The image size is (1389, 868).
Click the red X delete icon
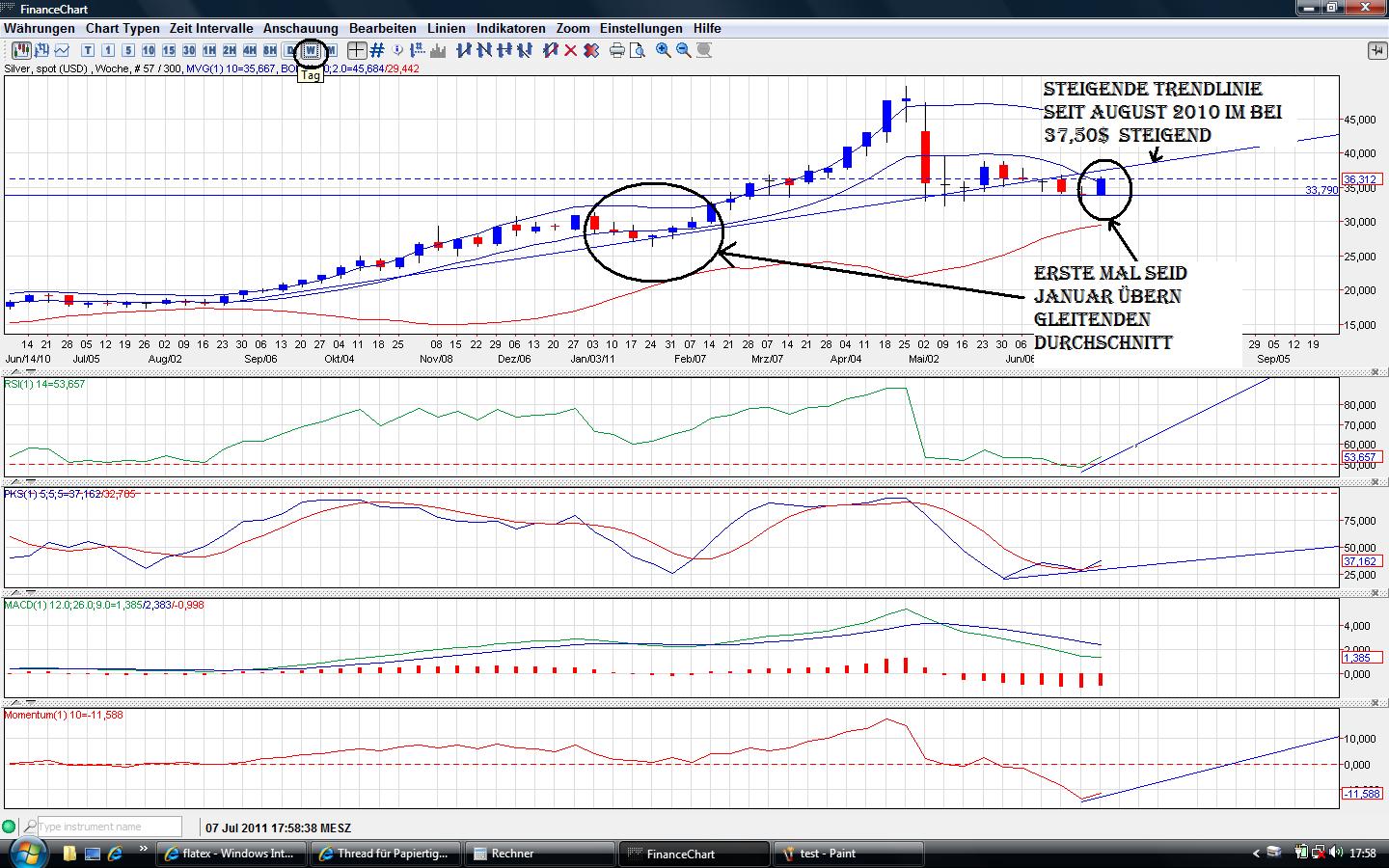click(x=570, y=50)
